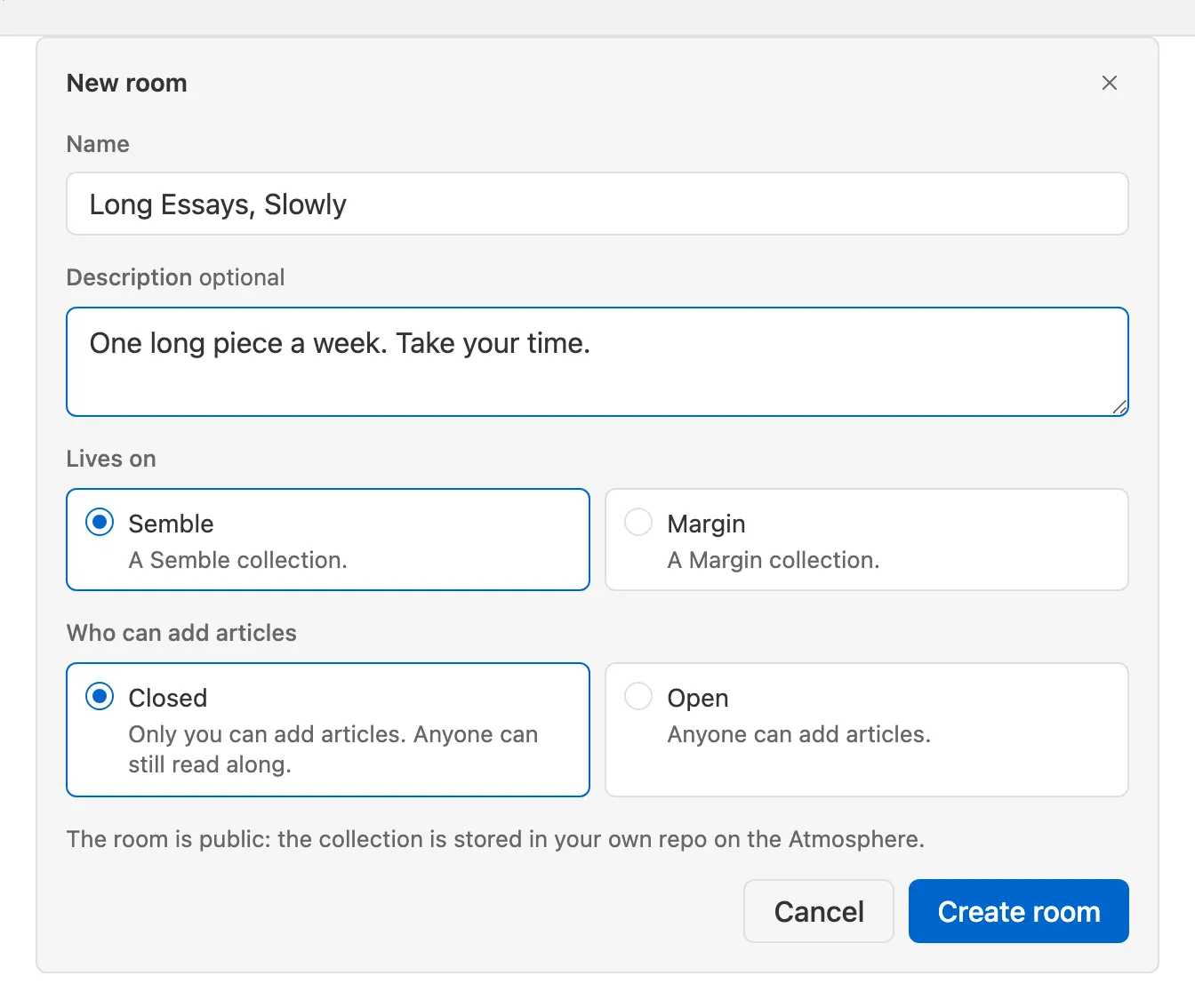Focus the Description text area

tap(597, 362)
